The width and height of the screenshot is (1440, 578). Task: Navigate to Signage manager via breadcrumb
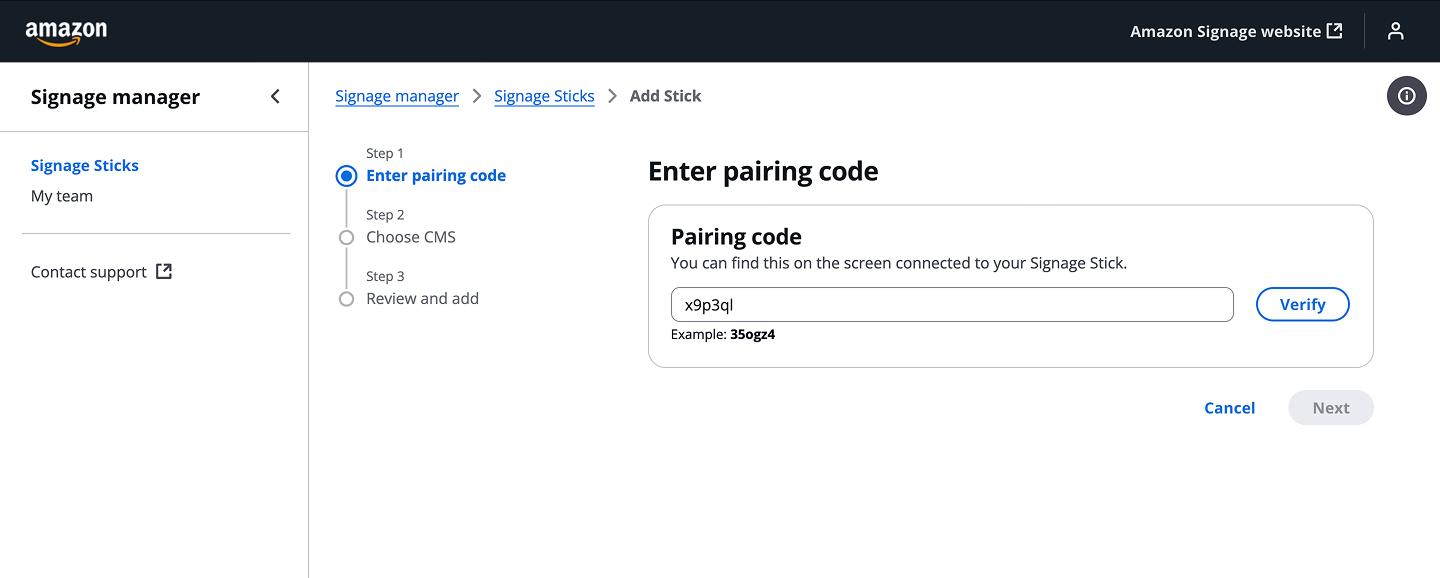[396, 95]
